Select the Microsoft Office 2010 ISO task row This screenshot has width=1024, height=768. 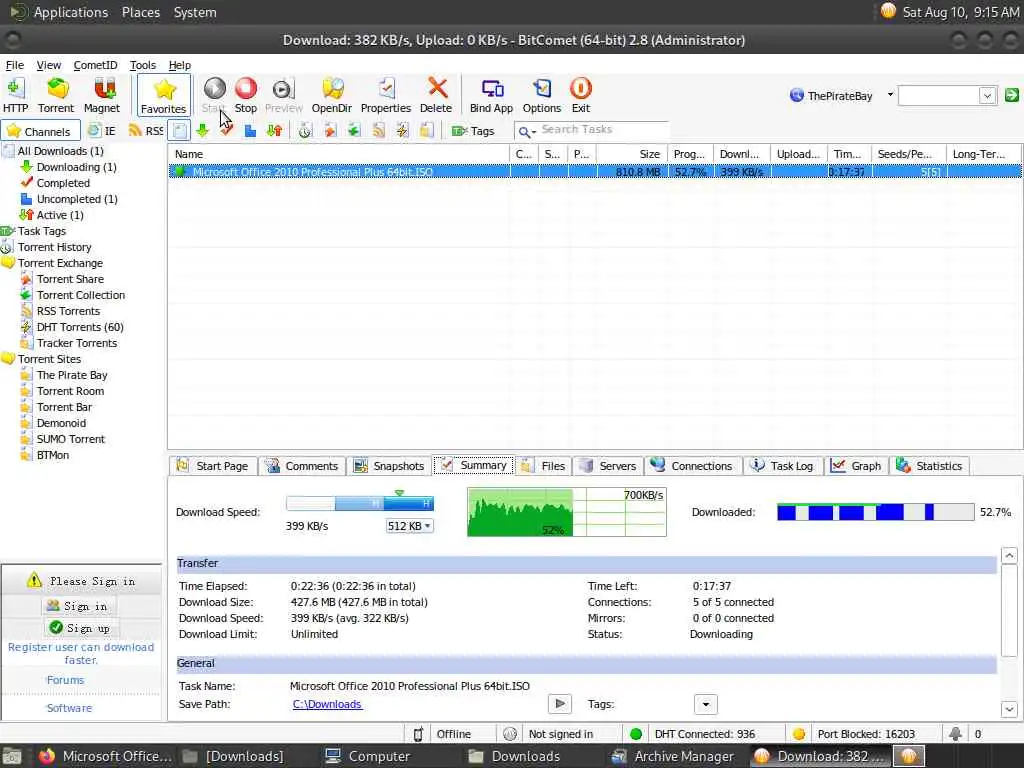tap(595, 172)
